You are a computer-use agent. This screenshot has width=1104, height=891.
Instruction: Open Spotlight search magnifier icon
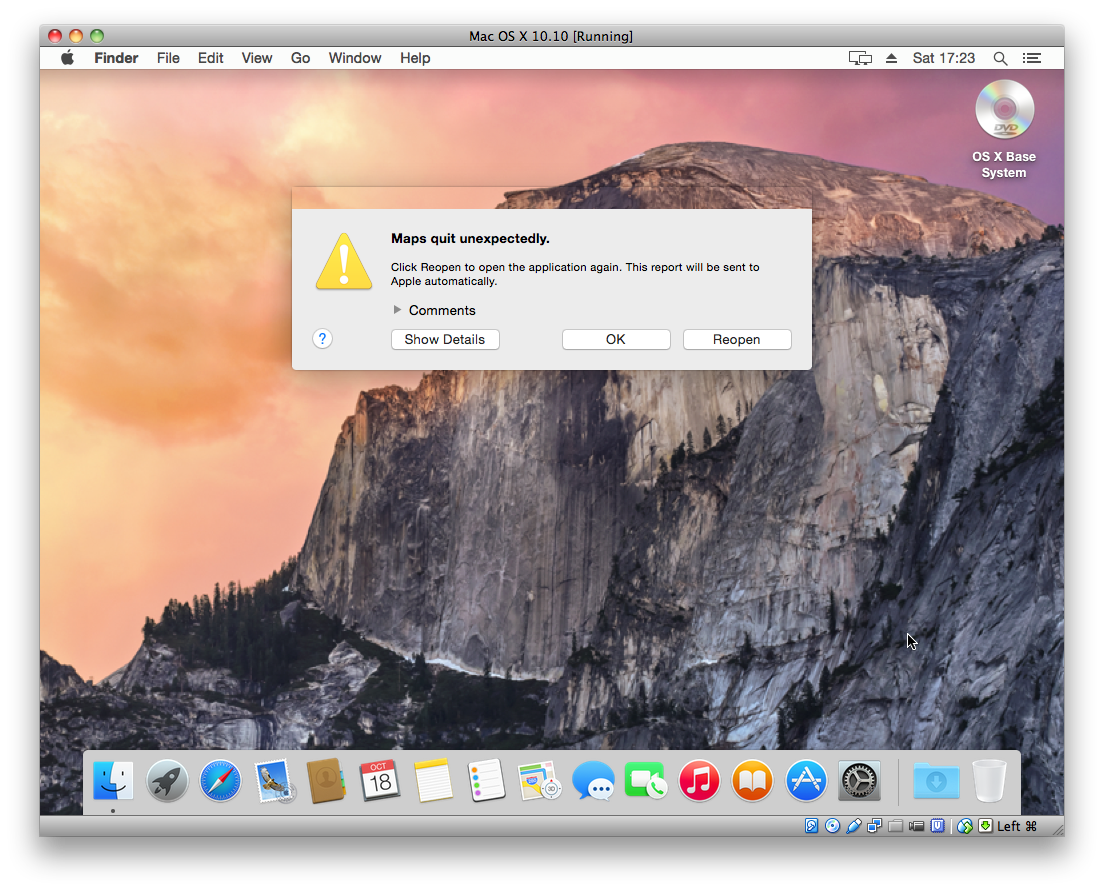[1000, 58]
